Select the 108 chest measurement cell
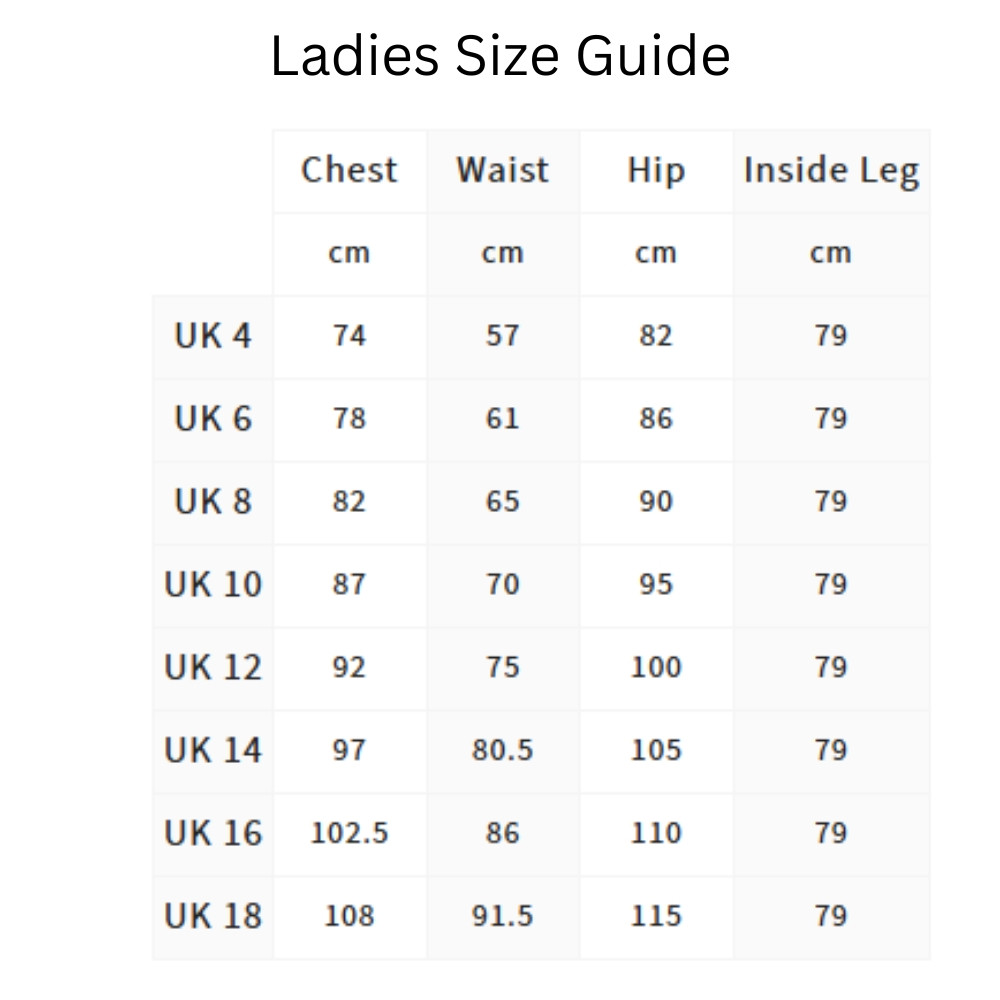Screen dimensions: 1000x1000 tap(349, 917)
